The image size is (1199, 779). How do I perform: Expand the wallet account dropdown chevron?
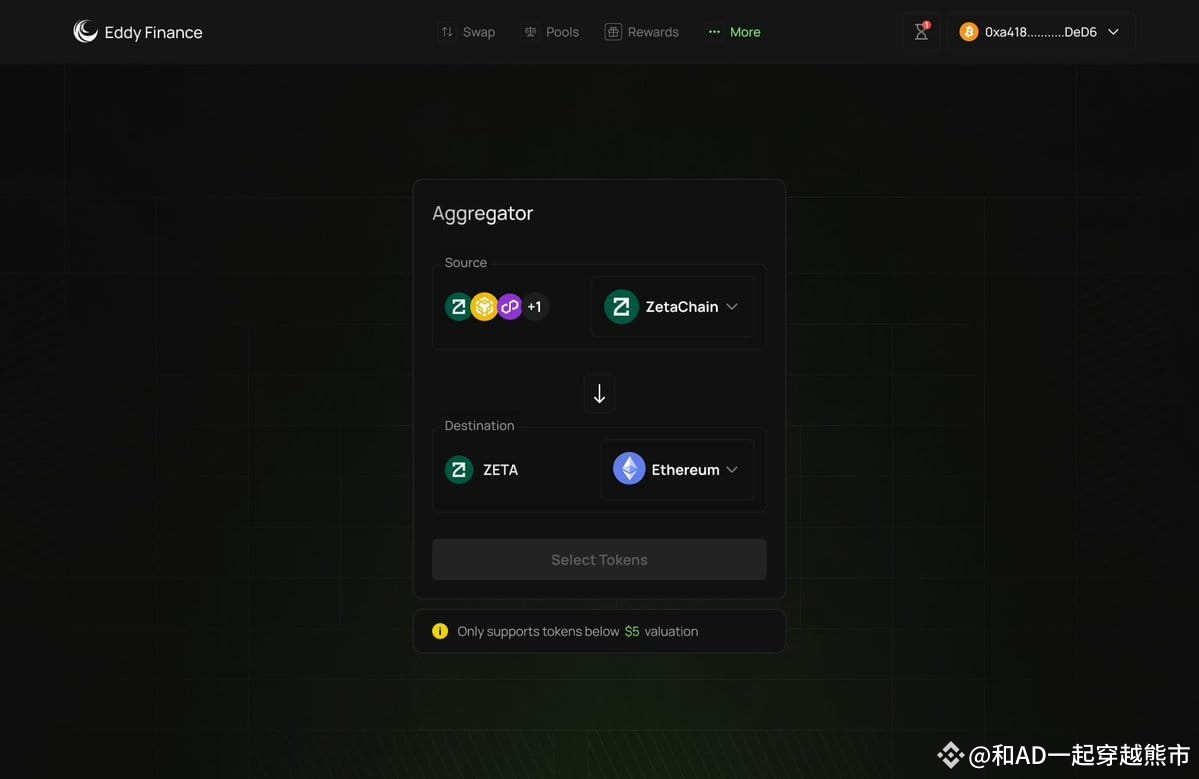(1113, 32)
